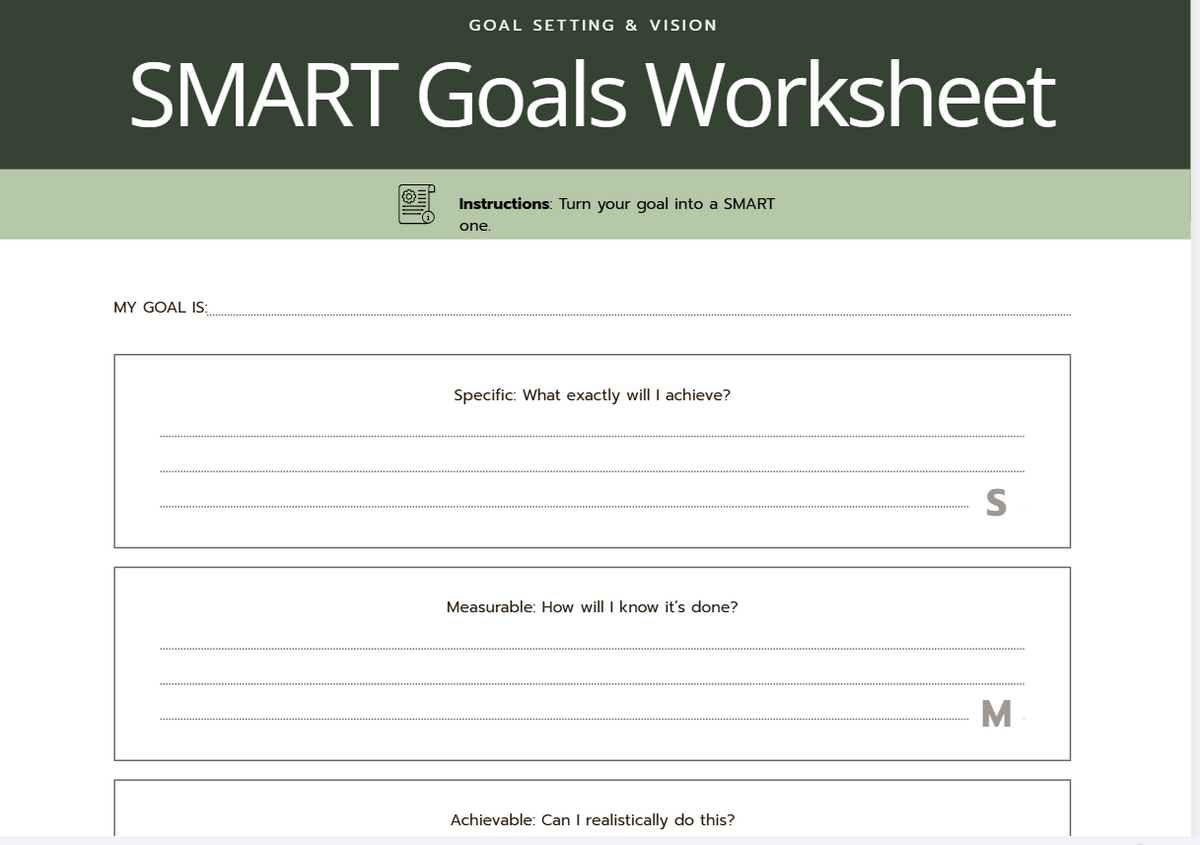Click "Achievable: Can I realistically do this?" heading
Viewport: 1200px width, 845px height.
593,820
